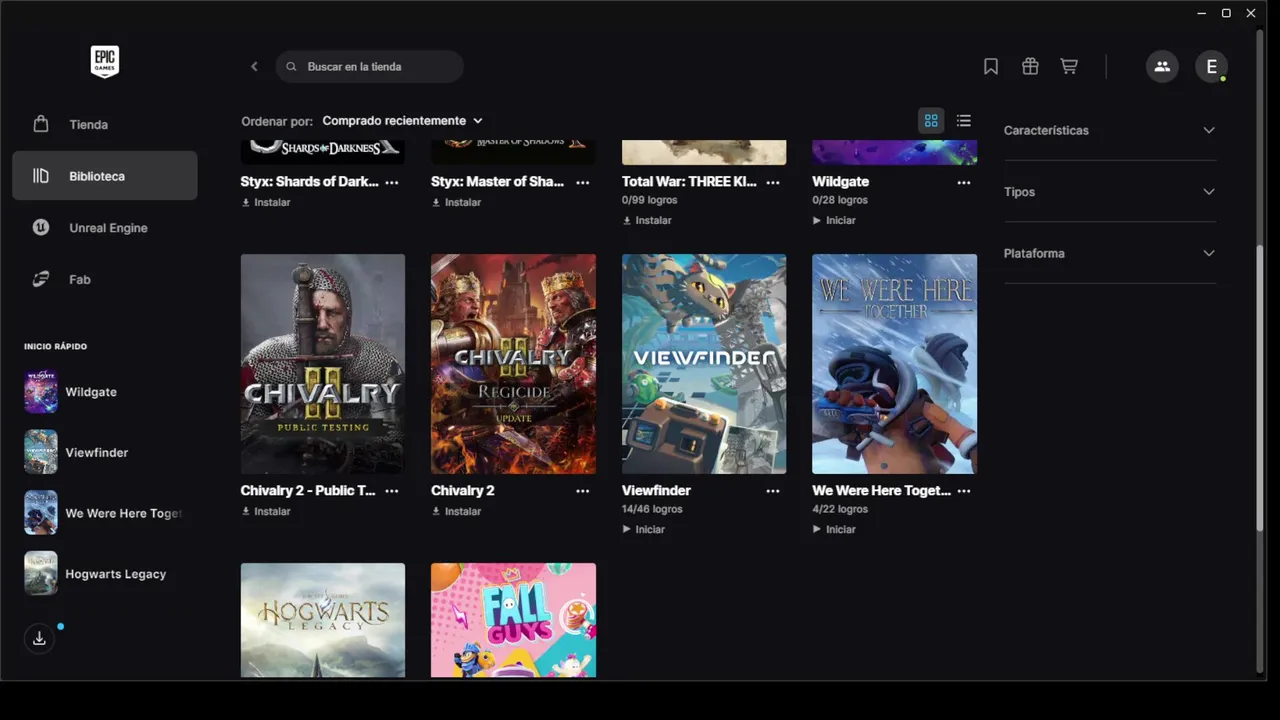Open We Were Here Together from quick launch
Viewport: 1280px width, 720px height.
[x=105, y=513]
